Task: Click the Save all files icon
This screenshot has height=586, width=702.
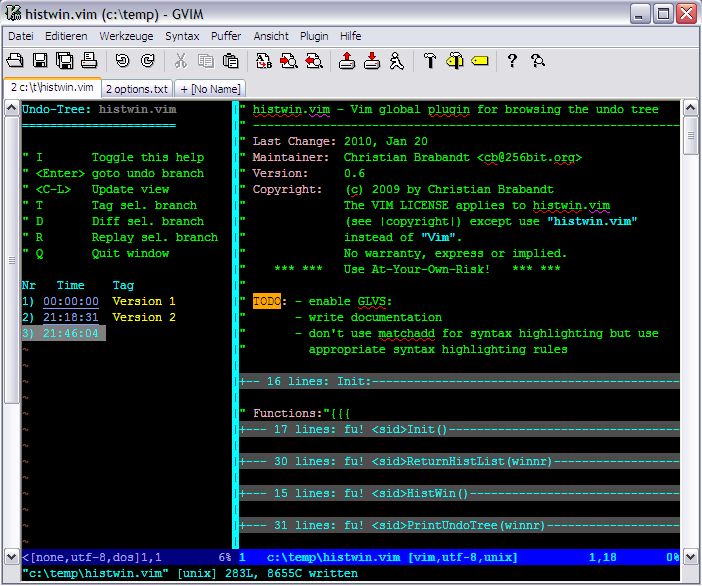Action: pos(64,61)
